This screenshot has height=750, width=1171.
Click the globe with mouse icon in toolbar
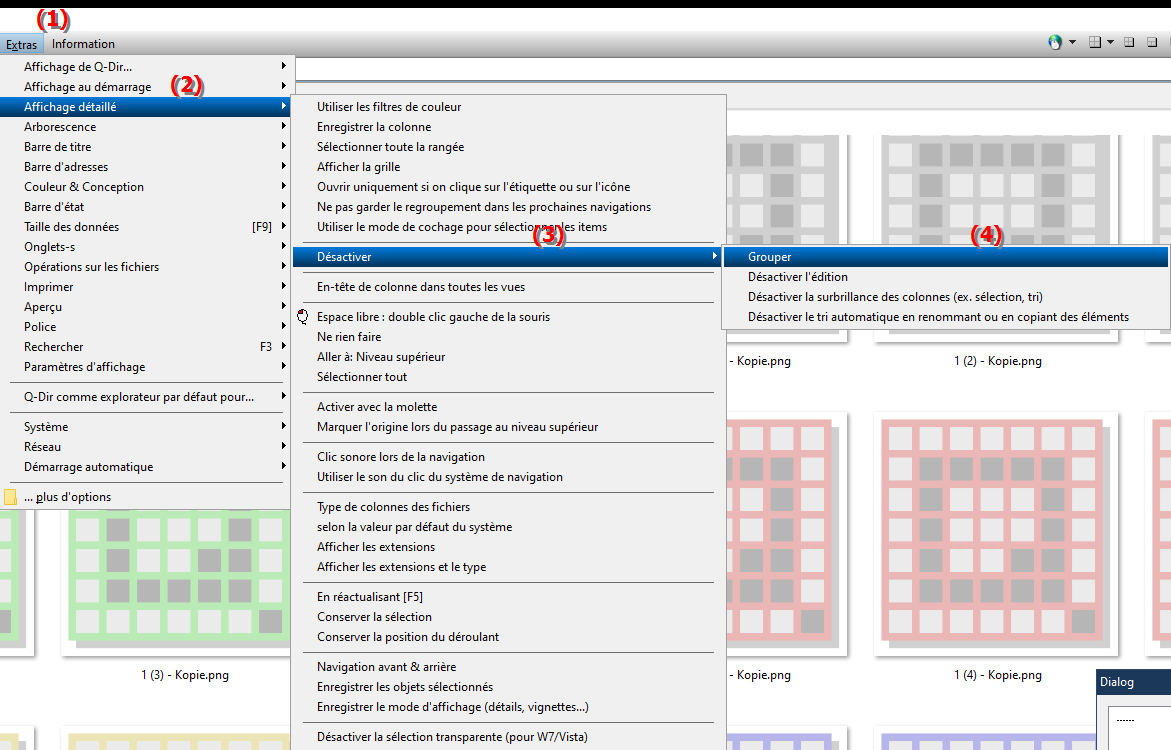(x=1054, y=43)
